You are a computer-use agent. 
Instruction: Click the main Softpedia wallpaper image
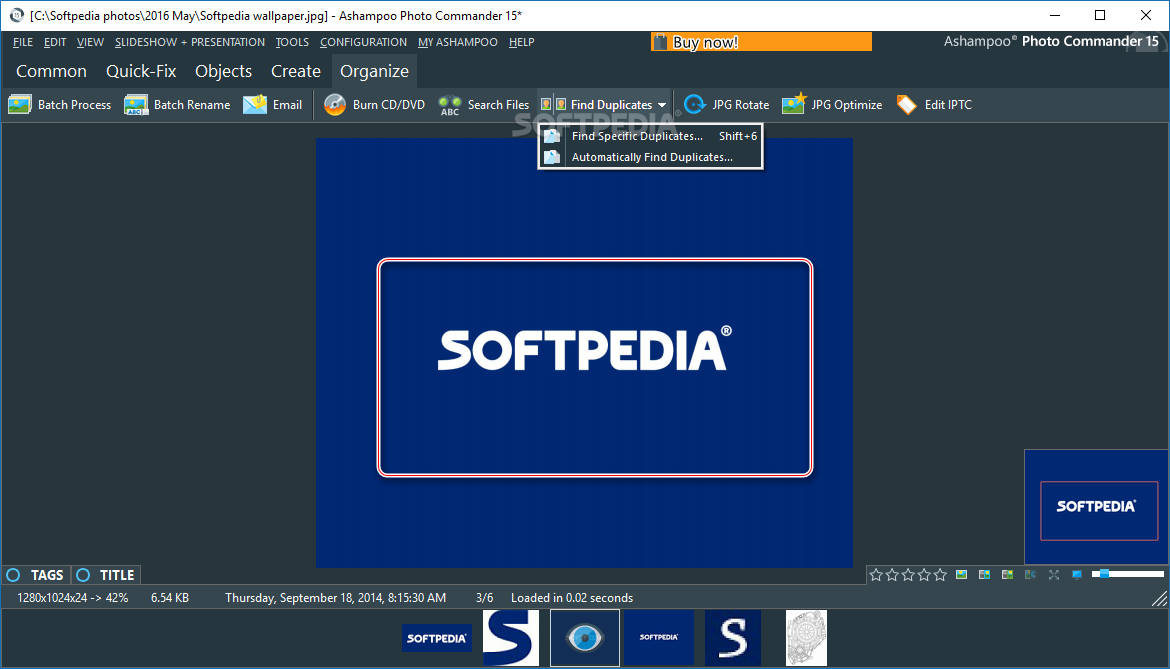(x=584, y=353)
